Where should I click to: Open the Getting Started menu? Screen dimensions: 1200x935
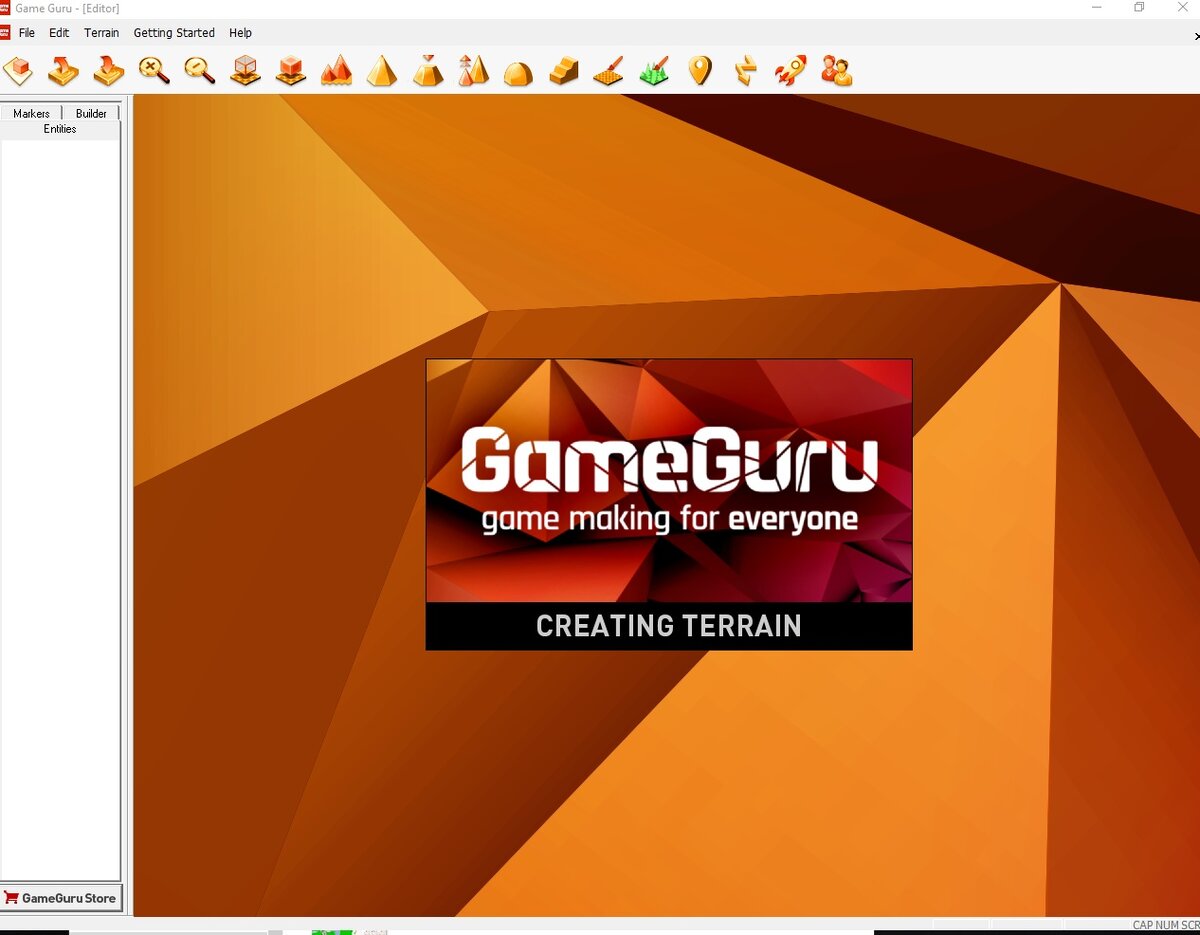pos(174,33)
